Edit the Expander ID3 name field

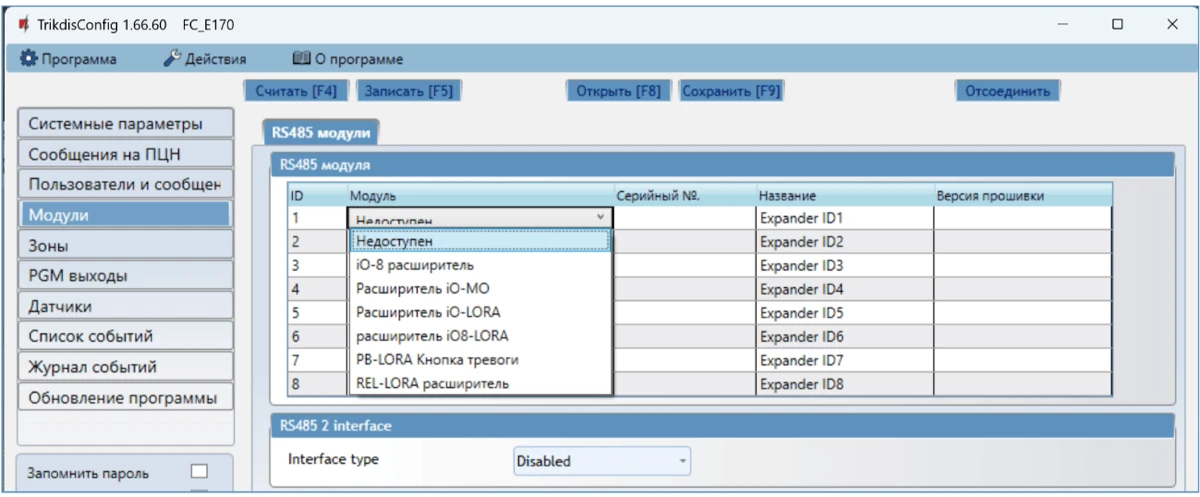[x=843, y=265]
